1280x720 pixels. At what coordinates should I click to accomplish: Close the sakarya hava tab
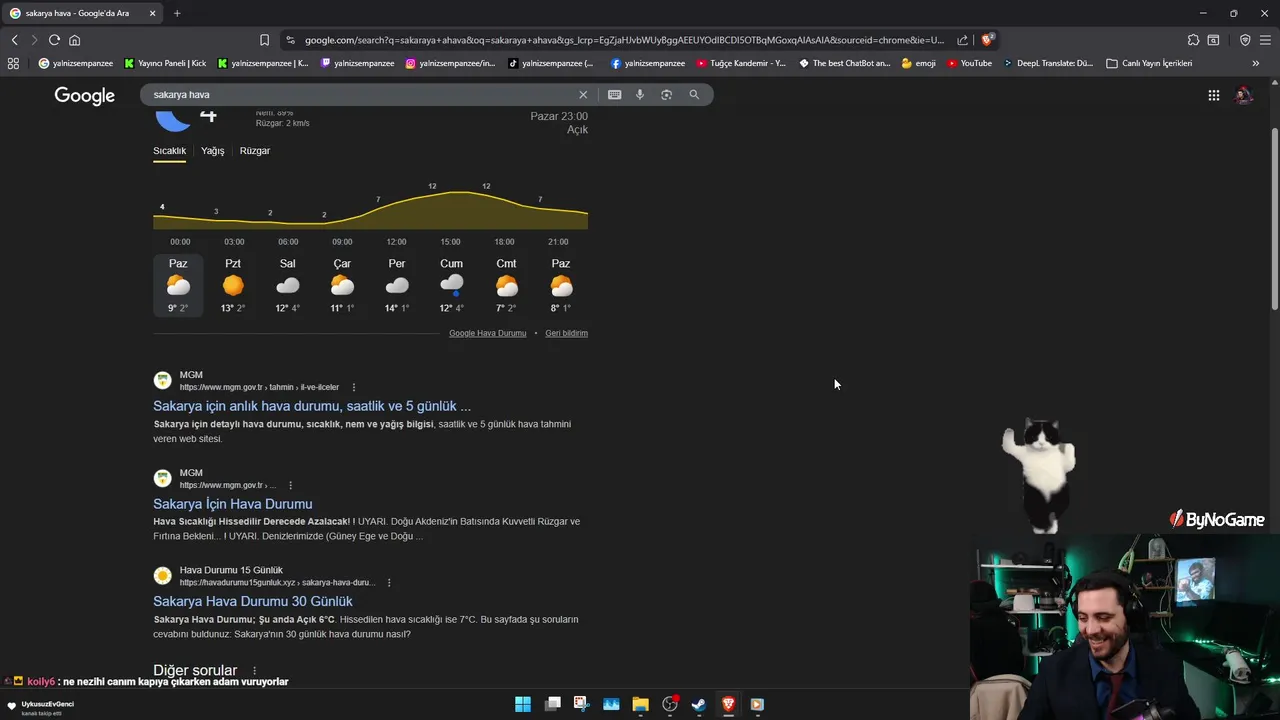152,13
